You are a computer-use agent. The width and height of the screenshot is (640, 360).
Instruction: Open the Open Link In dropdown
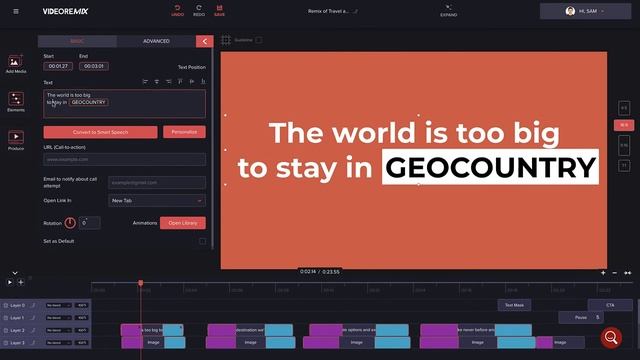[157, 201]
